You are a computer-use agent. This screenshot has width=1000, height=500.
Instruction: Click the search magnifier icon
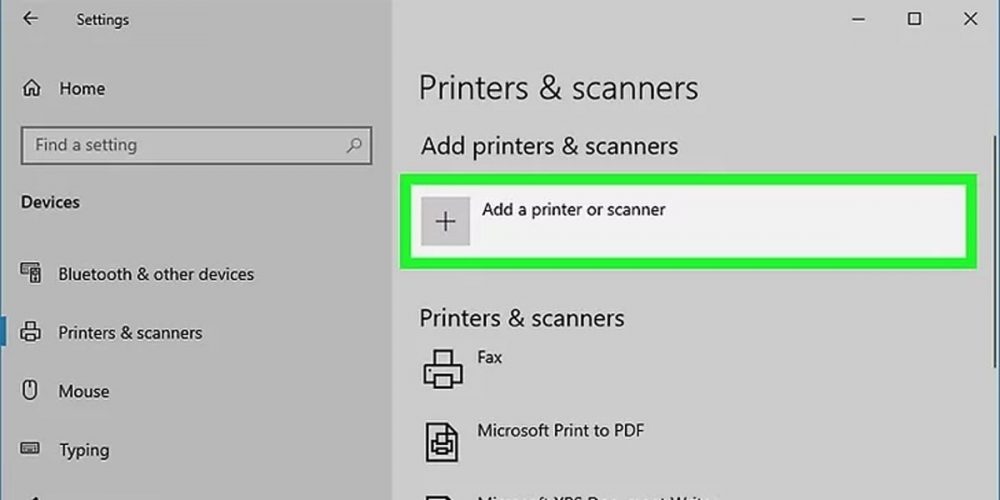point(354,145)
